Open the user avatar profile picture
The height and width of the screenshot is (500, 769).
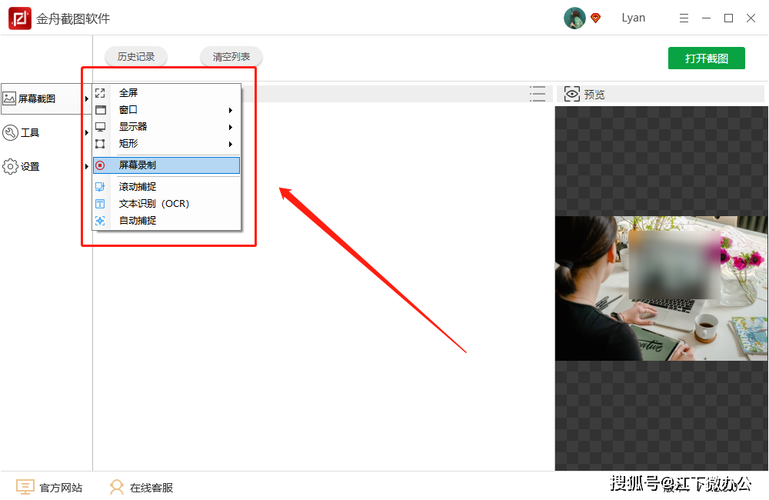tap(574, 18)
